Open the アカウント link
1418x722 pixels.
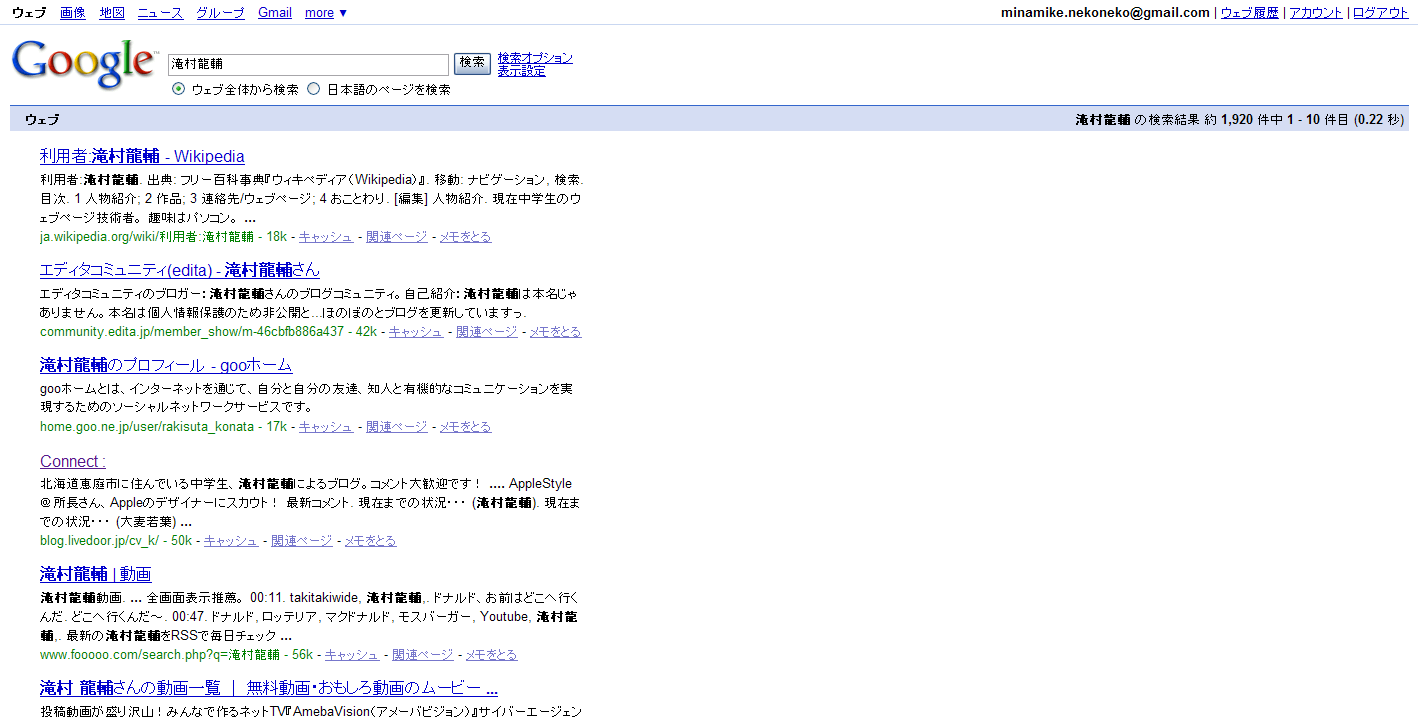point(1316,13)
